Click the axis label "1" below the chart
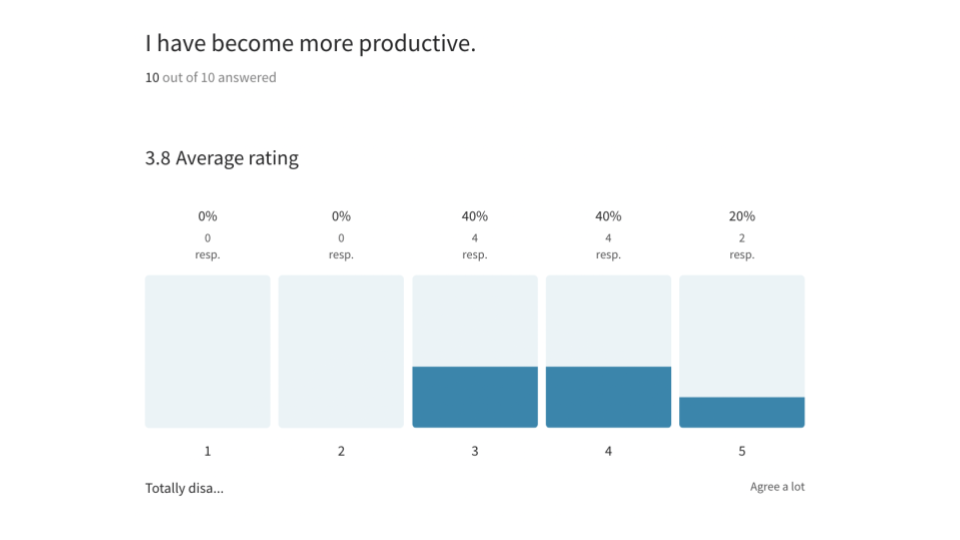Screen dimensions: 960x540 [208, 451]
